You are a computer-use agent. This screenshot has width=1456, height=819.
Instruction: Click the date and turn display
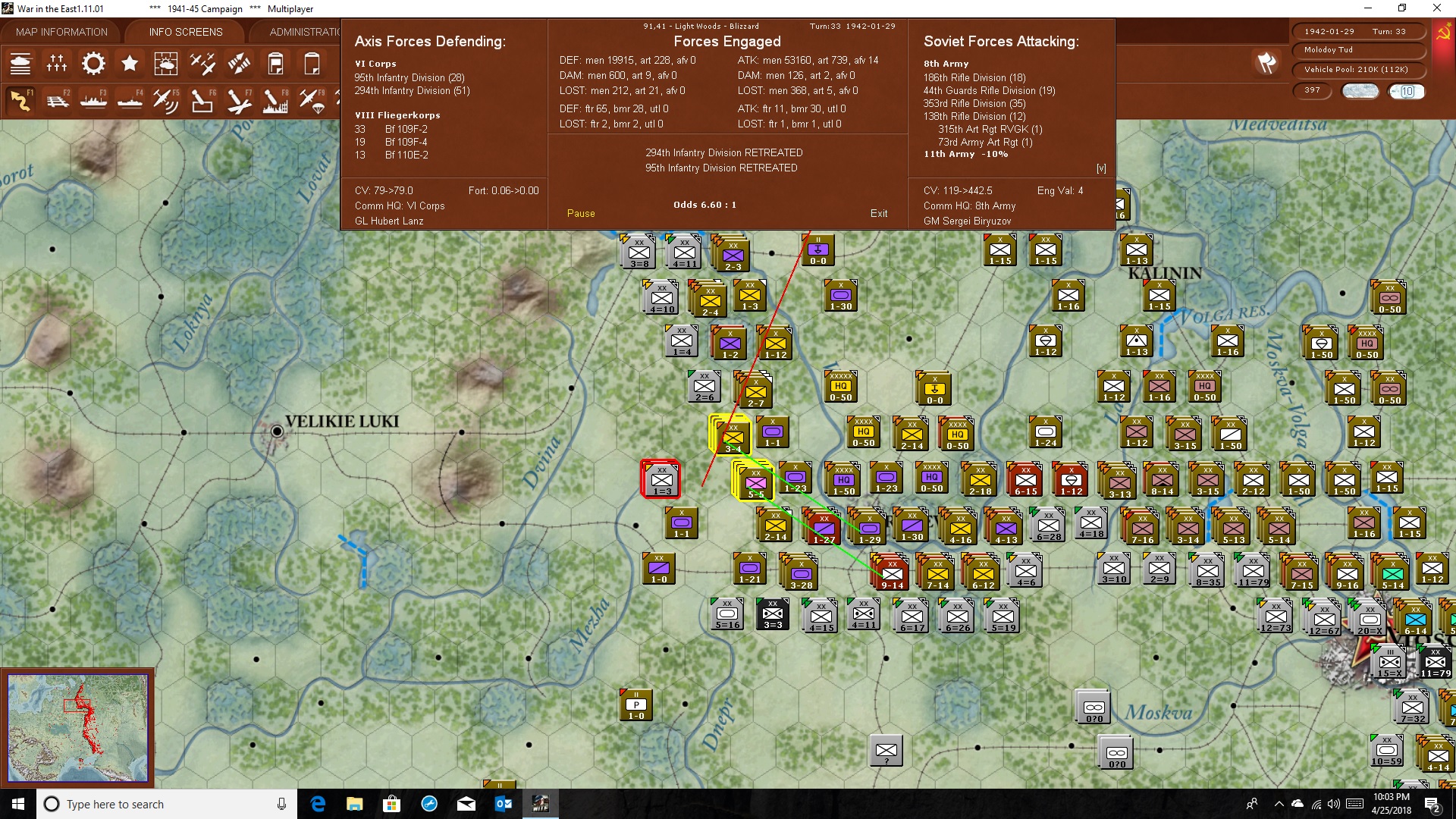click(x=1357, y=32)
